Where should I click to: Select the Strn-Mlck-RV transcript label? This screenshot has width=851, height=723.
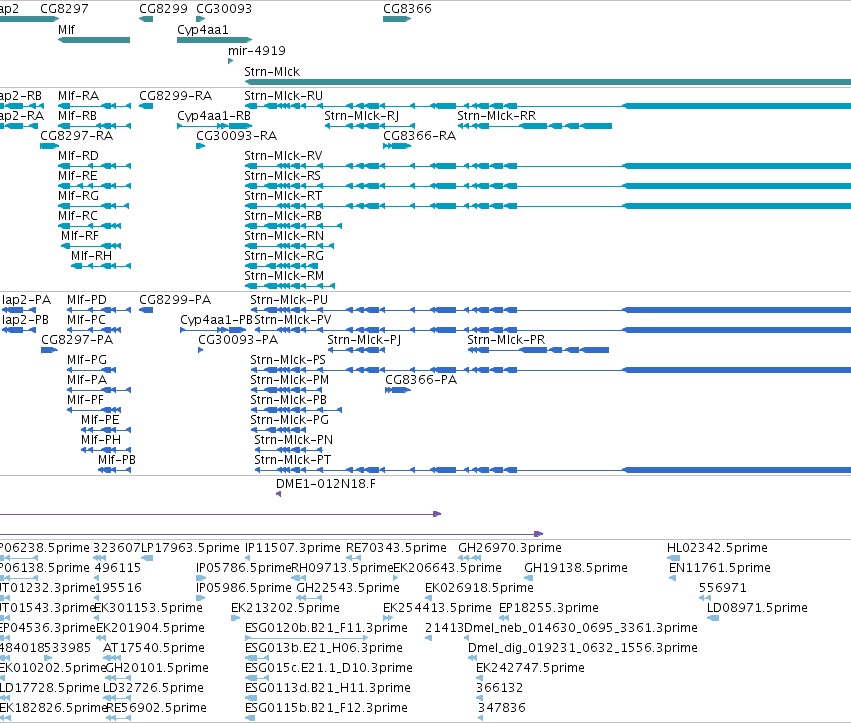(x=283, y=156)
